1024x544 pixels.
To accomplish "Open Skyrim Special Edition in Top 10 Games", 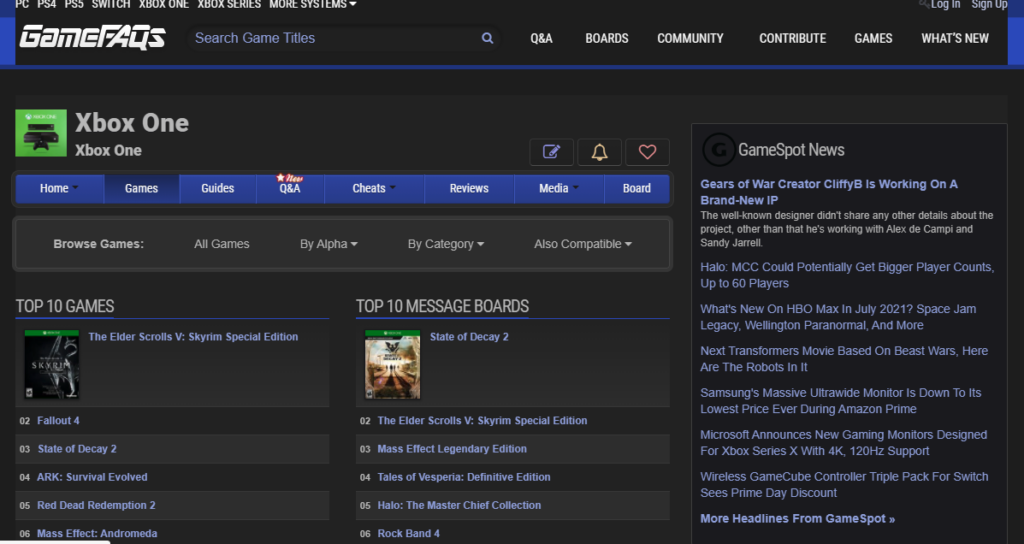I will pyautogui.click(x=193, y=337).
